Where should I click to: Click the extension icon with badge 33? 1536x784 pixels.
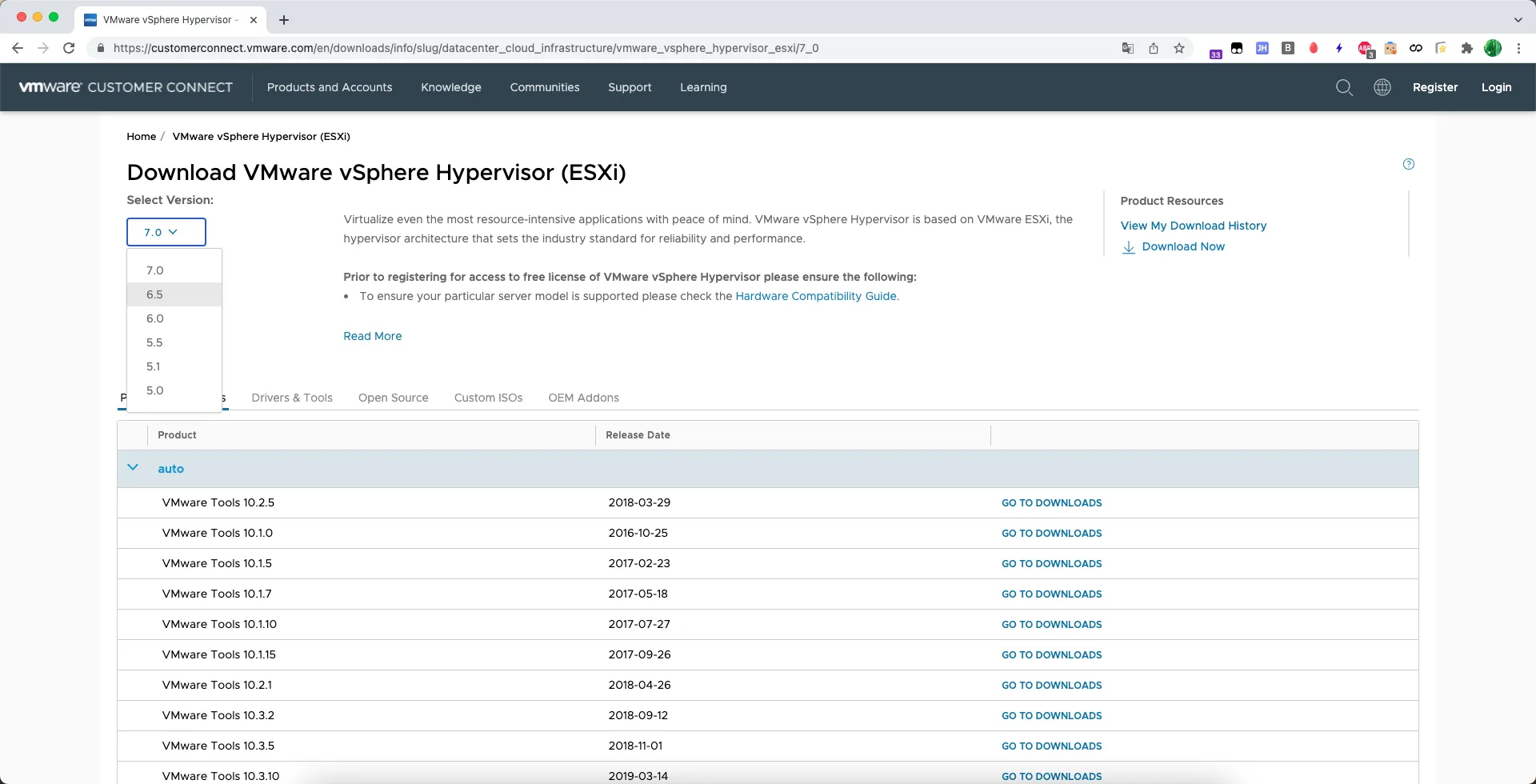[1215, 53]
